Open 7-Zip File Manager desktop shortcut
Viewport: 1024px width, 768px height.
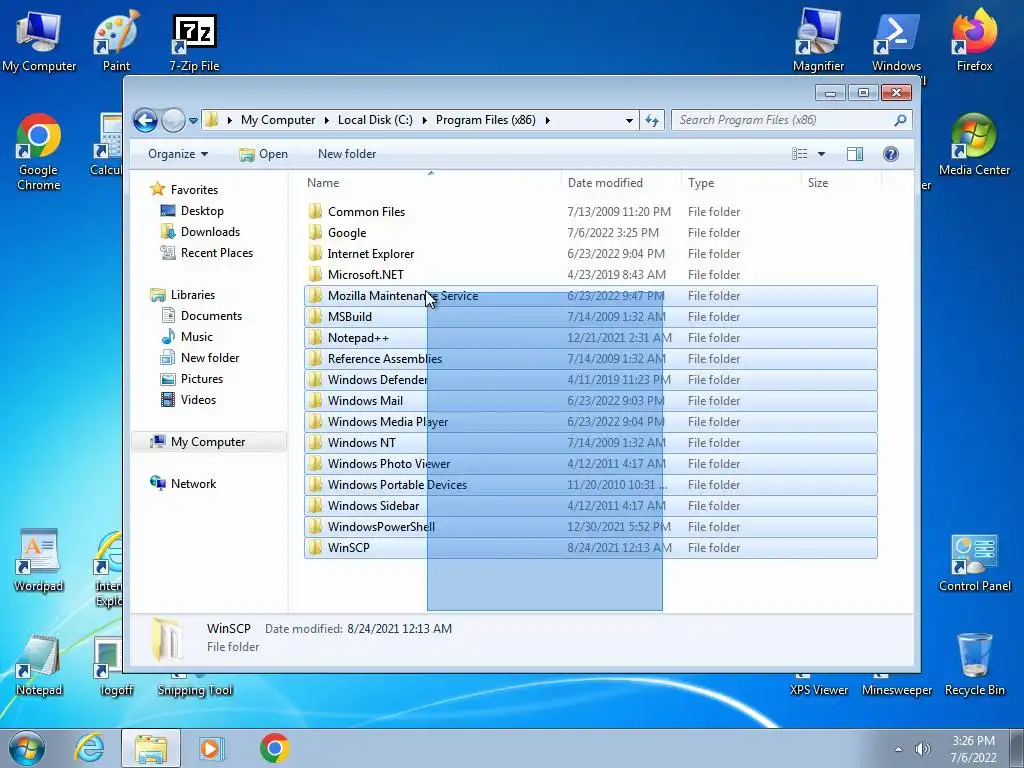tap(194, 40)
